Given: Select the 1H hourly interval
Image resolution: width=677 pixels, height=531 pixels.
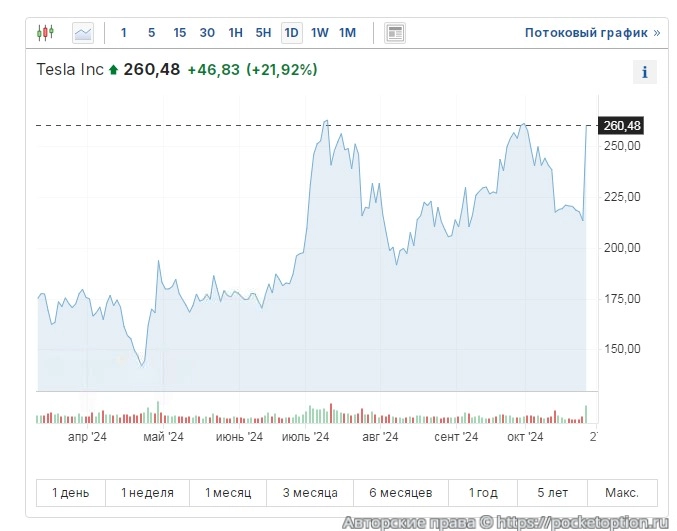Looking at the screenshot, I should (x=236, y=33).
